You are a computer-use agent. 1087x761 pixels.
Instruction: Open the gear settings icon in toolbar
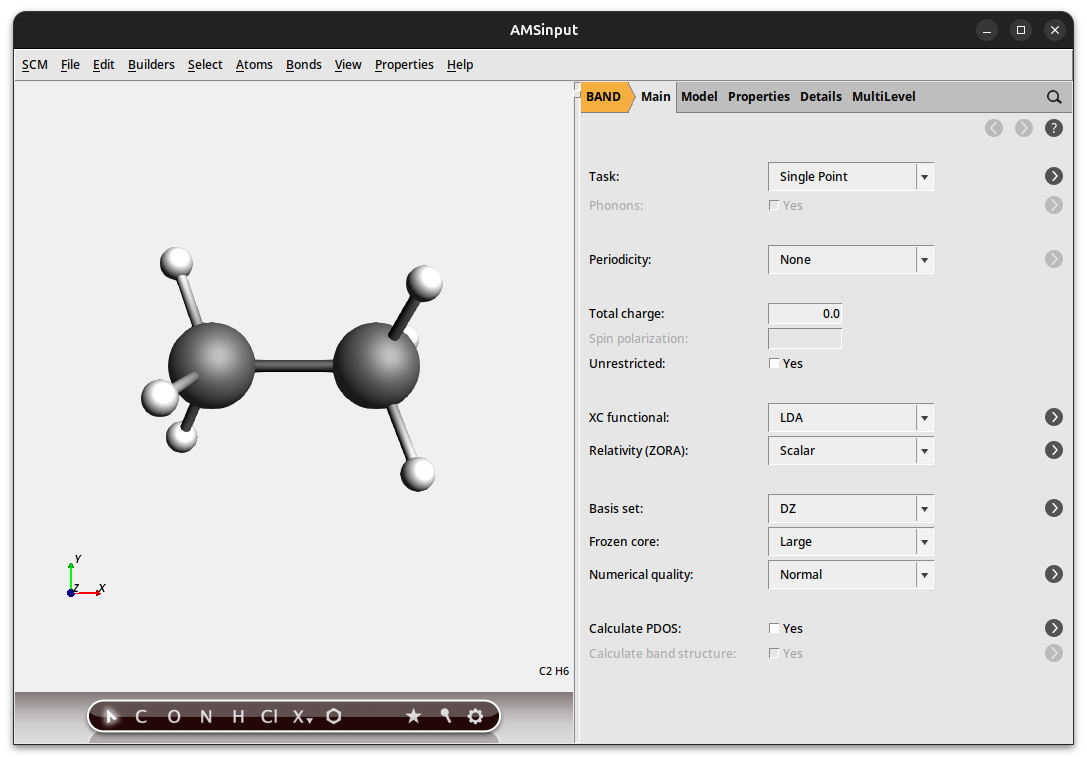475,716
